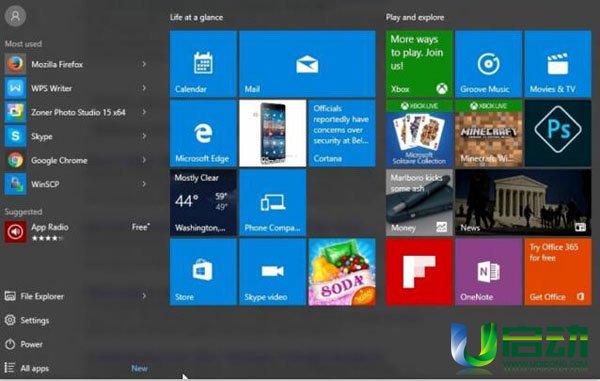Open the Calendar tile

click(x=203, y=64)
